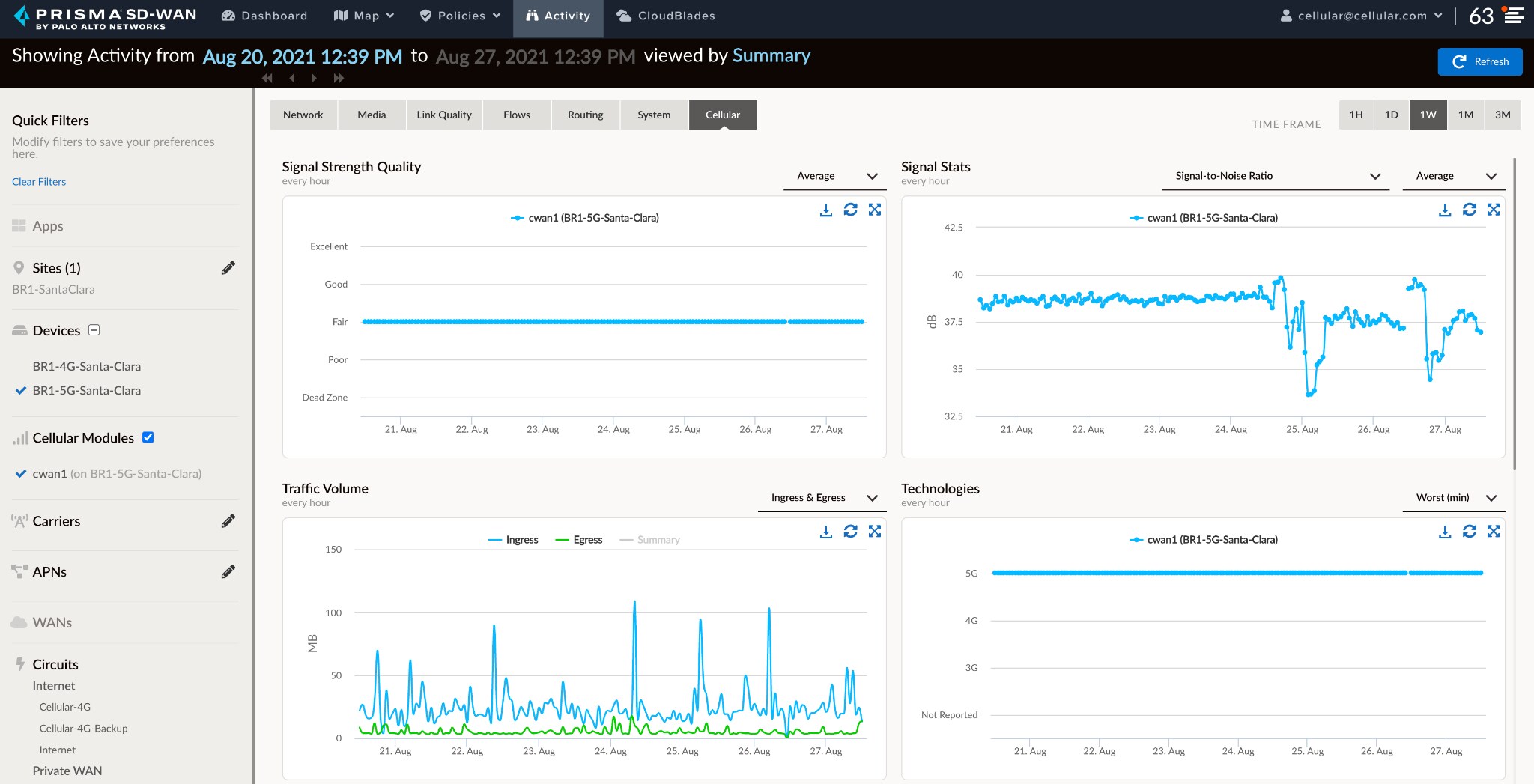Reload the Signal Strength Quality chart
Viewport: 1534px width, 784px height.
pyautogui.click(x=850, y=210)
